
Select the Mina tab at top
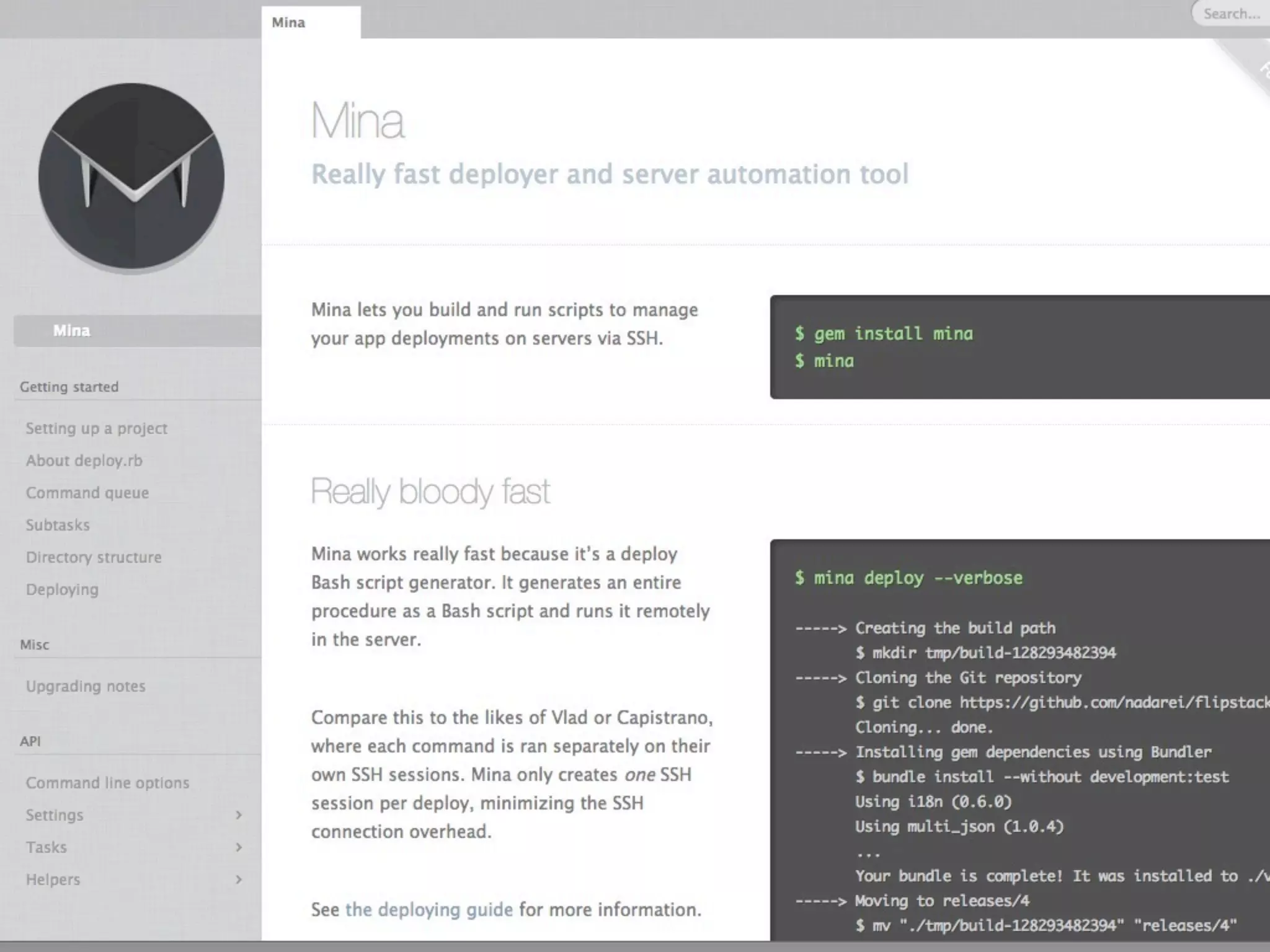(311, 22)
